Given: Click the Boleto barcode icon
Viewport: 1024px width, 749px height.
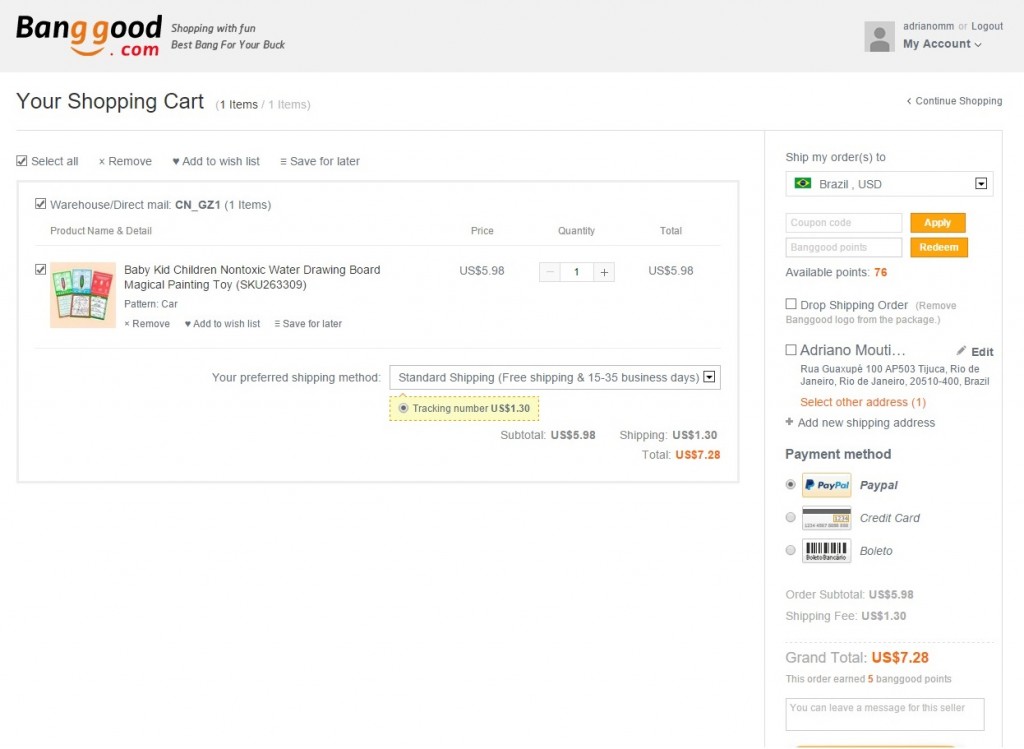Looking at the screenshot, I should click(x=826, y=550).
